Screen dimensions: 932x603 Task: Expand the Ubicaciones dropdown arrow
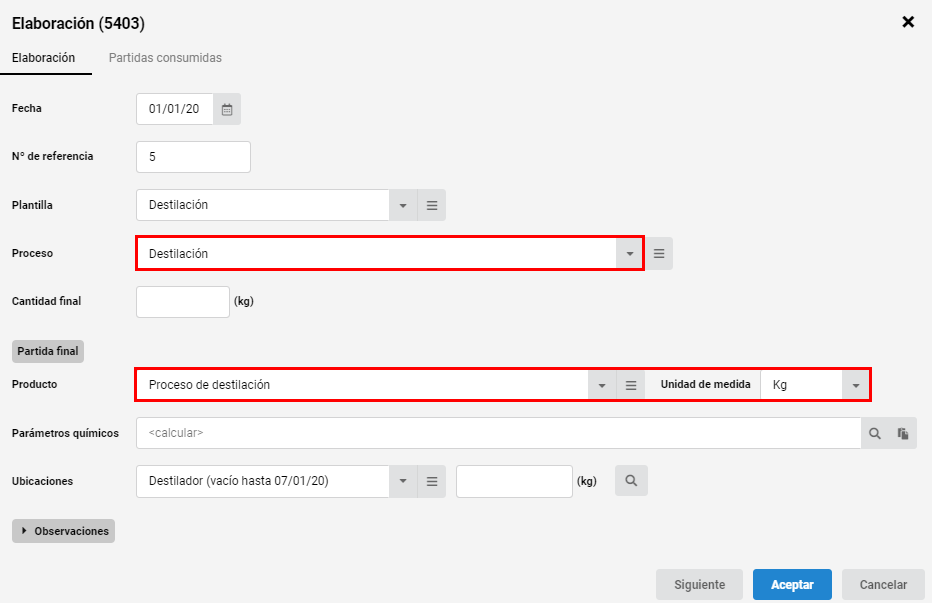coord(403,481)
